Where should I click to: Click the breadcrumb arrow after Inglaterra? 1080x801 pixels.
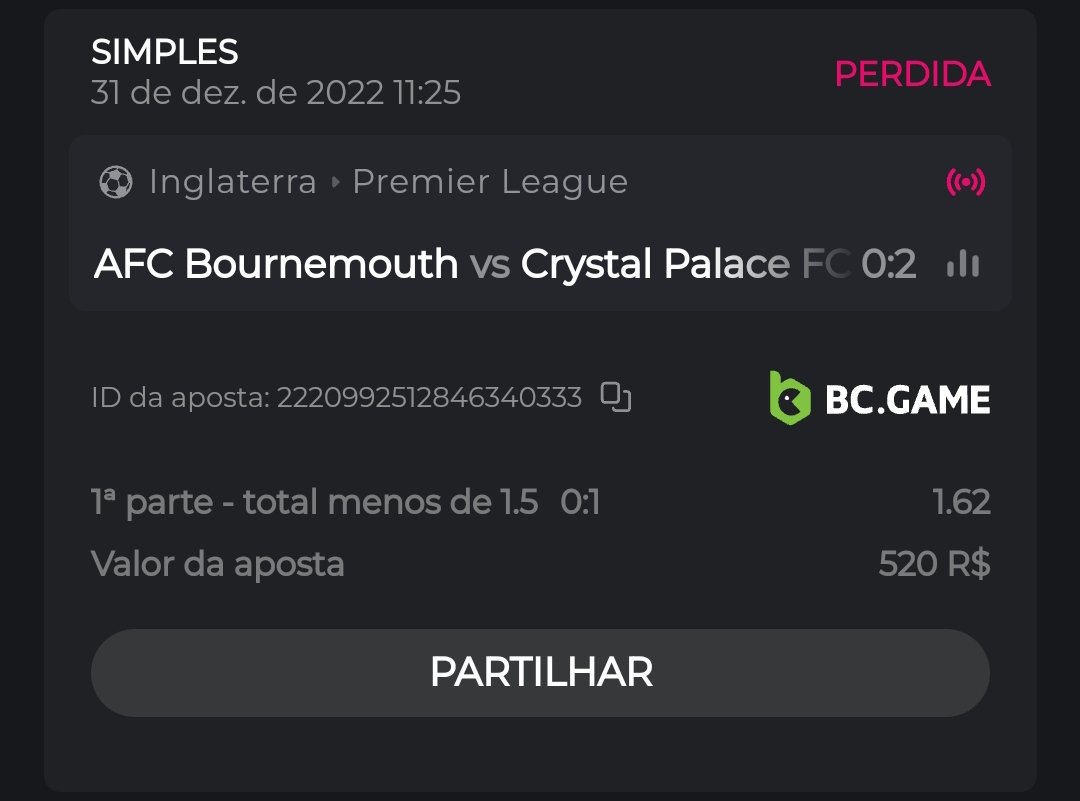pos(335,183)
